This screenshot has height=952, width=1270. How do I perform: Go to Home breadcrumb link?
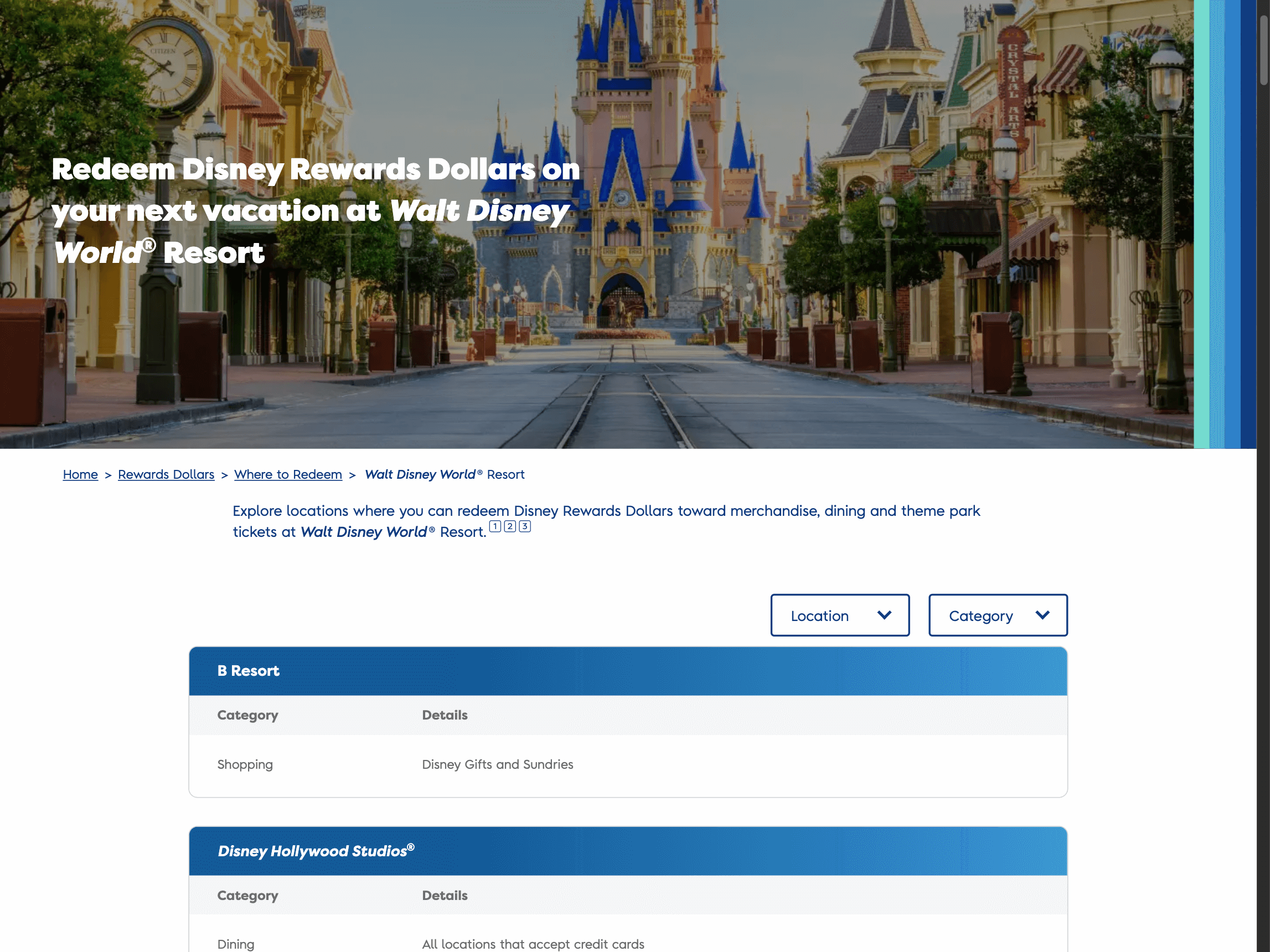pyautogui.click(x=80, y=474)
